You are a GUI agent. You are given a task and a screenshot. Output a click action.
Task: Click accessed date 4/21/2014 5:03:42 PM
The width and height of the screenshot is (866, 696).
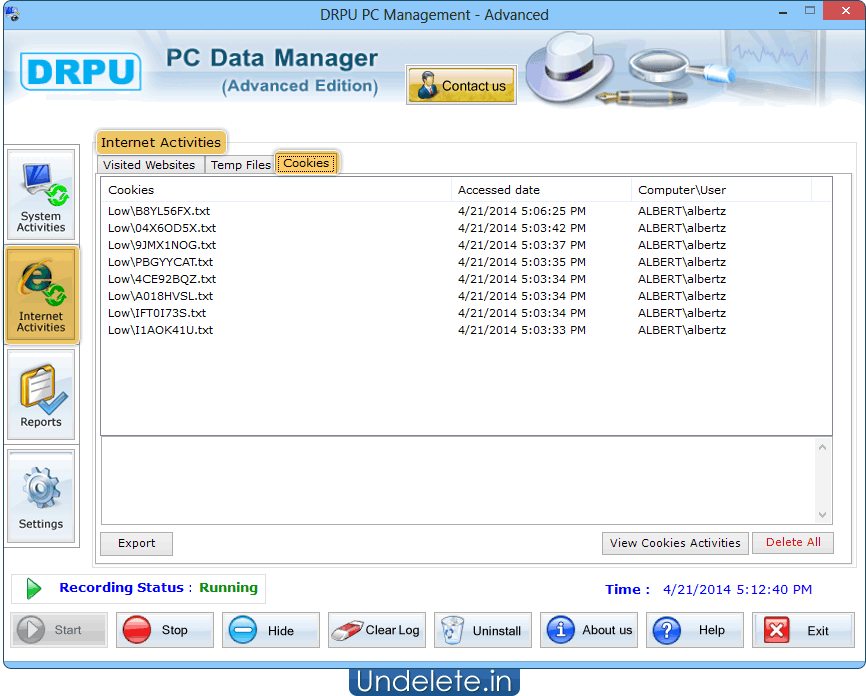tap(522, 228)
